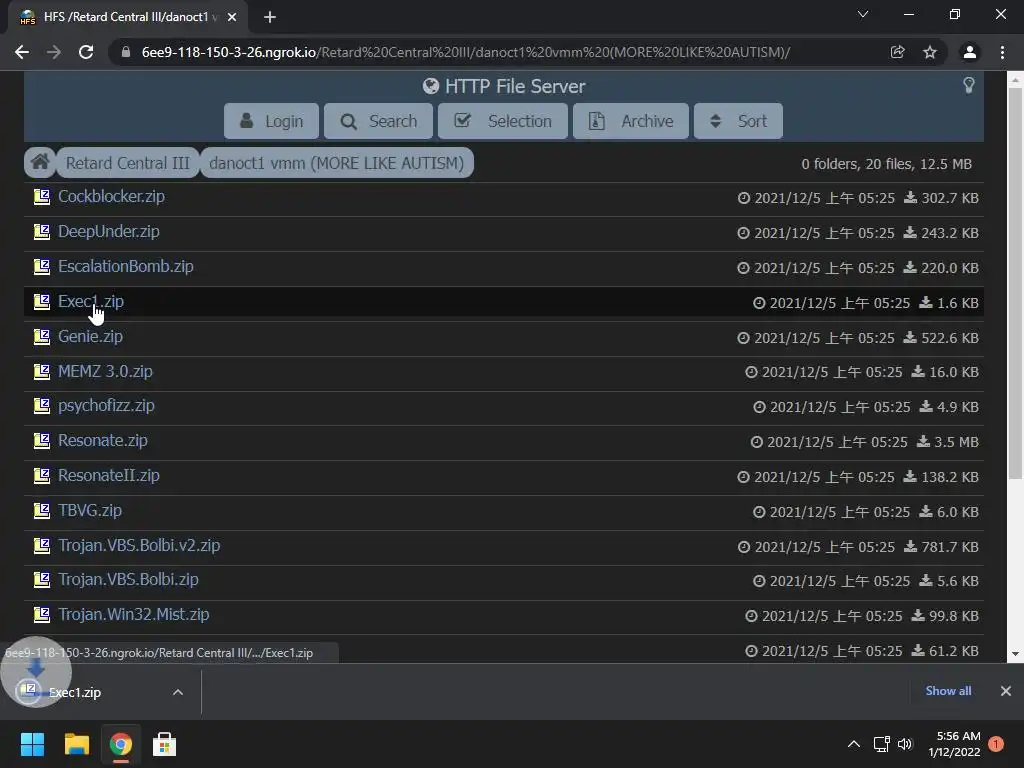Close the downloads bar
The image size is (1024, 768).
[x=1006, y=691]
